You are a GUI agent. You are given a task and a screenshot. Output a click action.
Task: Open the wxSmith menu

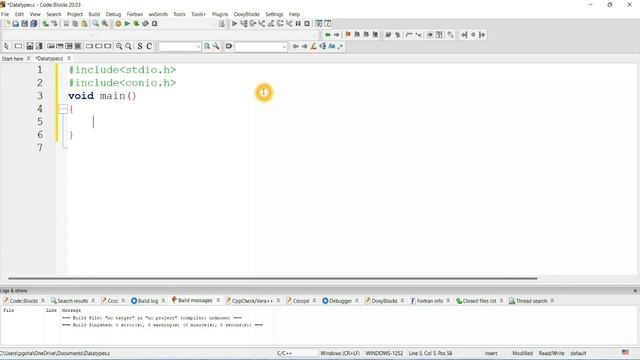[x=158, y=14]
